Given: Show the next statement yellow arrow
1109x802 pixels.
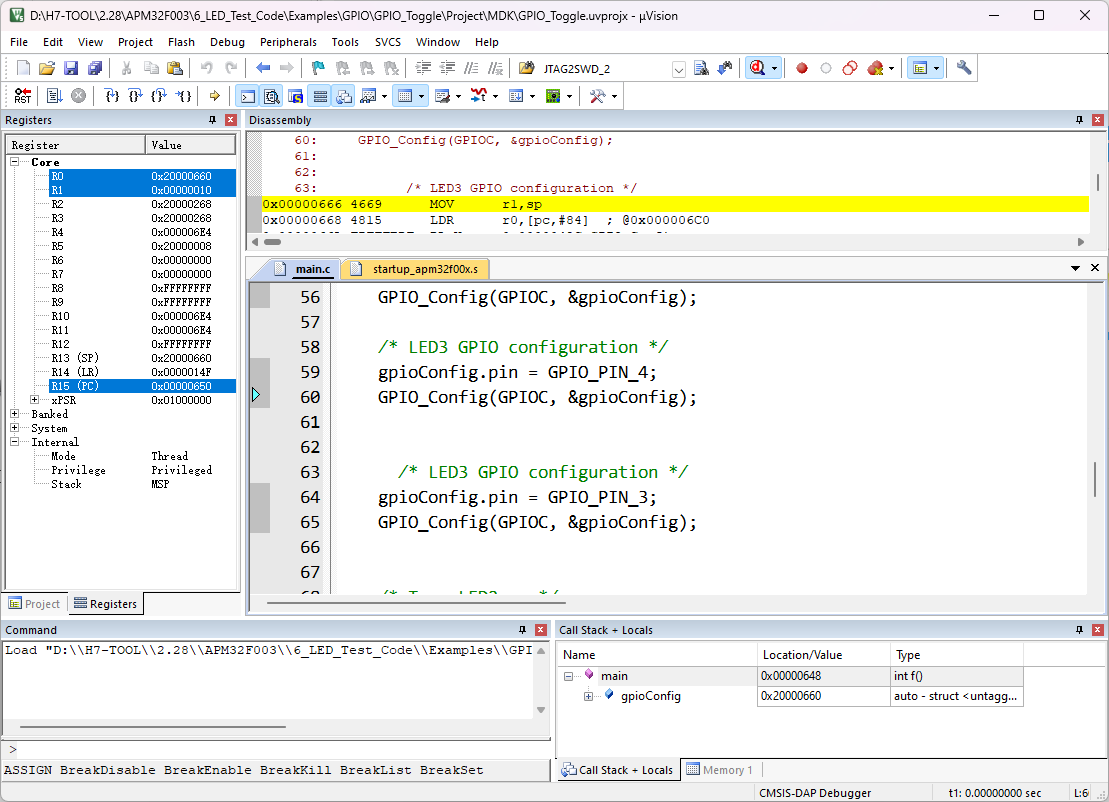Looking at the screenshot, I should 215,96.
